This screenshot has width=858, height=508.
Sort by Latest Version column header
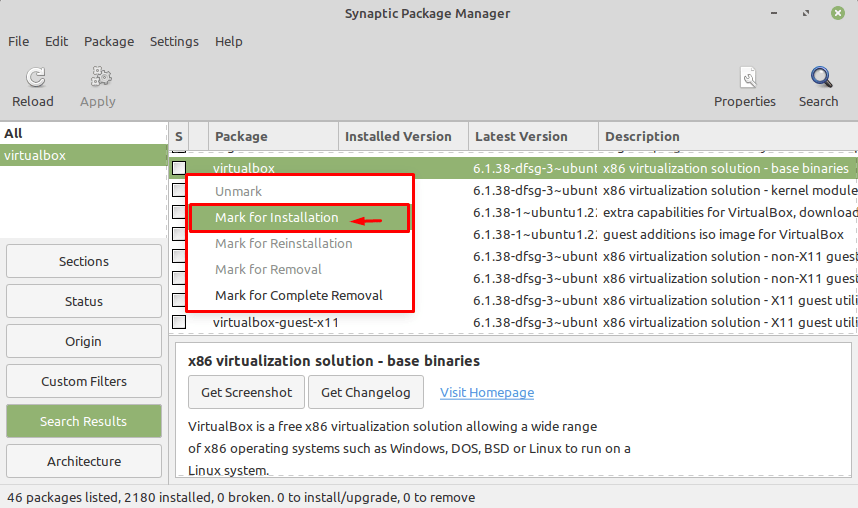(x=534, y=136)
